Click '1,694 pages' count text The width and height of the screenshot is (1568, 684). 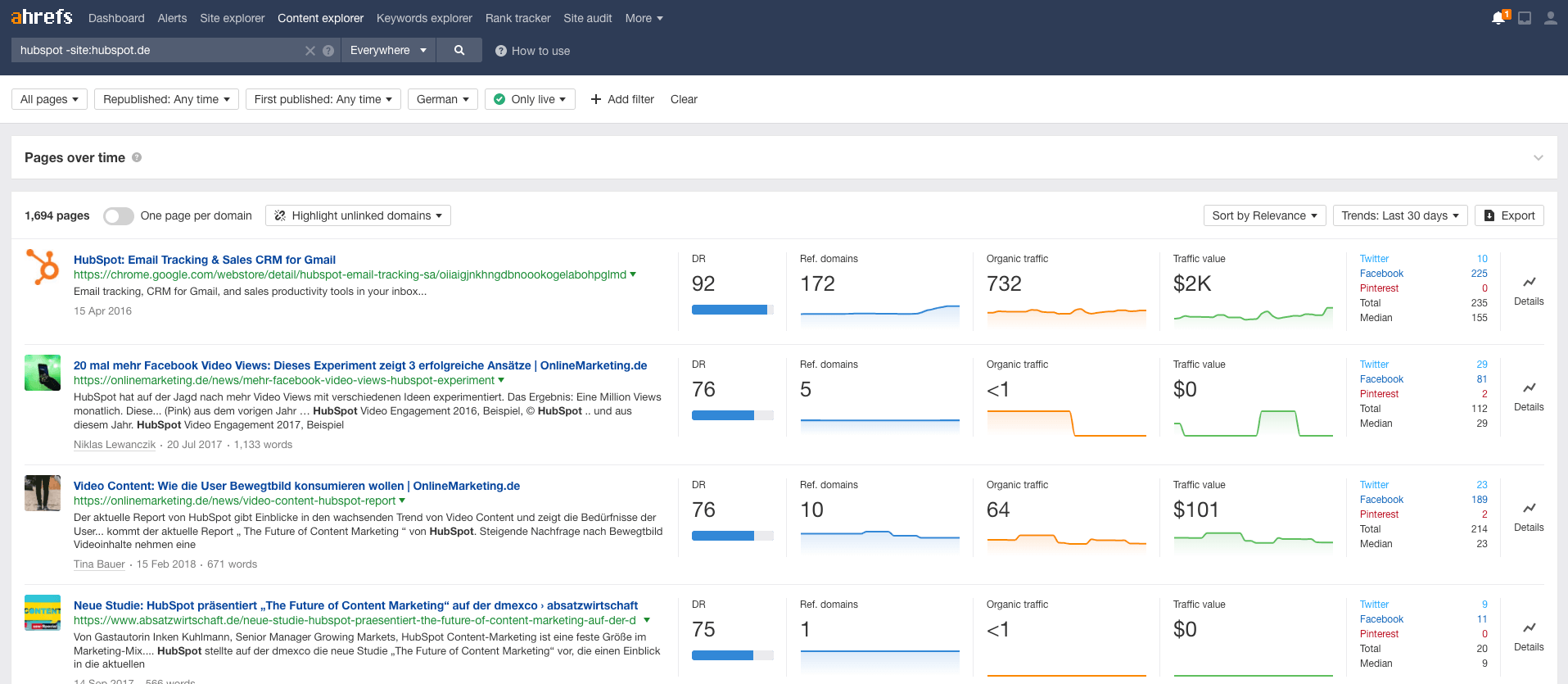click(57, 215)
